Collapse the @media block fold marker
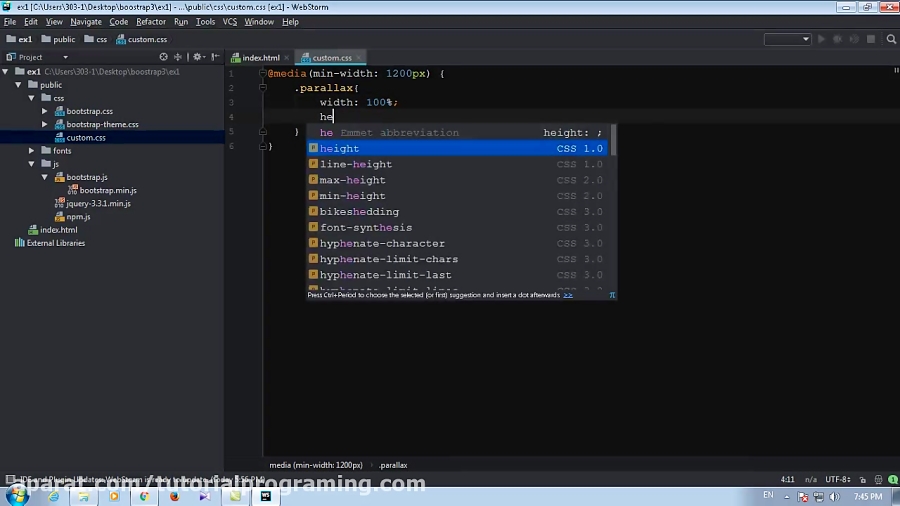This screenshot has height=506, width=900. point(263,73)
